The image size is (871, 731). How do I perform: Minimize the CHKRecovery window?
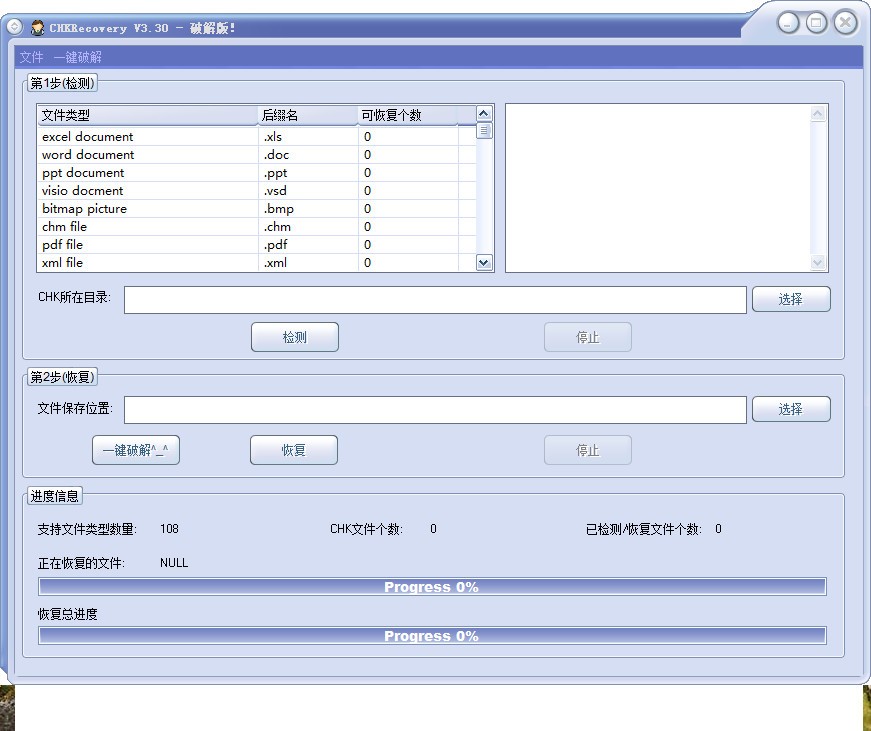788,23
